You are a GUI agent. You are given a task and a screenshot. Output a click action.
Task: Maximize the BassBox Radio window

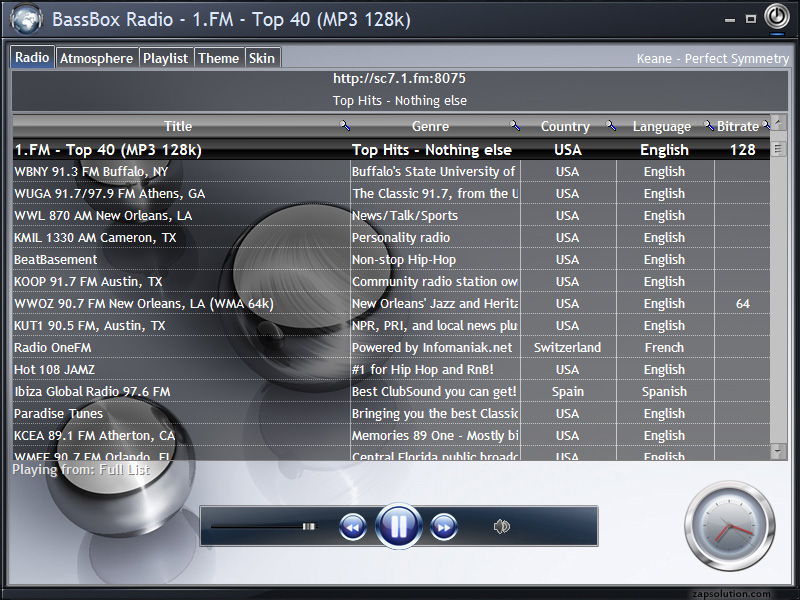(x=751, y=19)
